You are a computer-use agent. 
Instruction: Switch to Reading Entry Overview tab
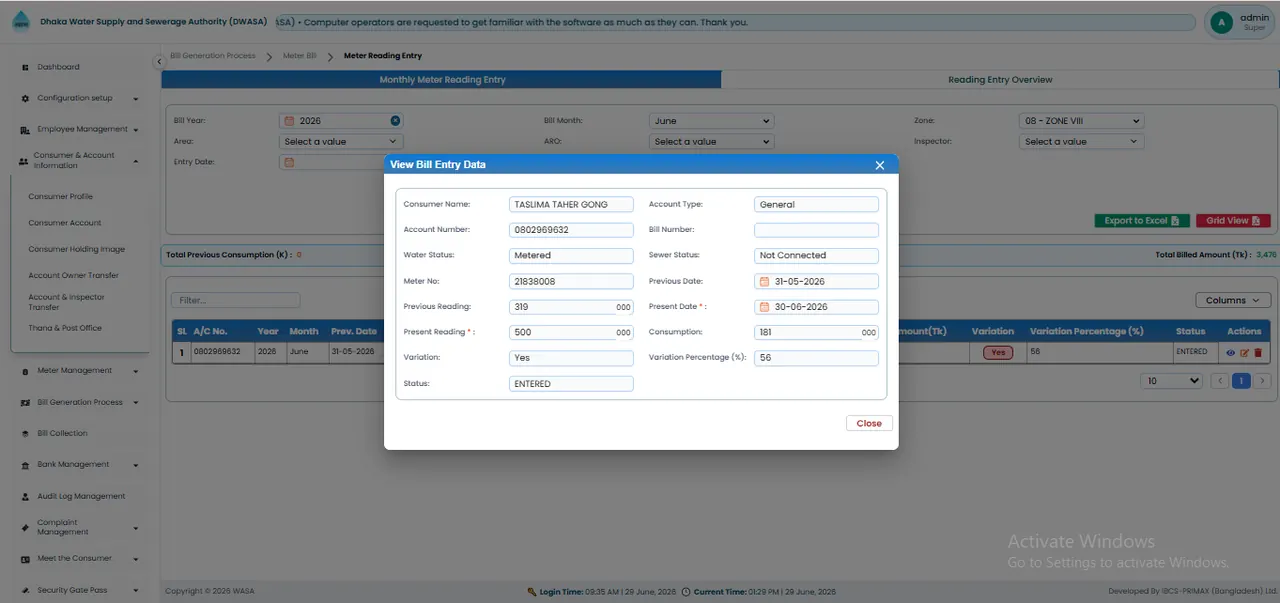tap(999, 80)
